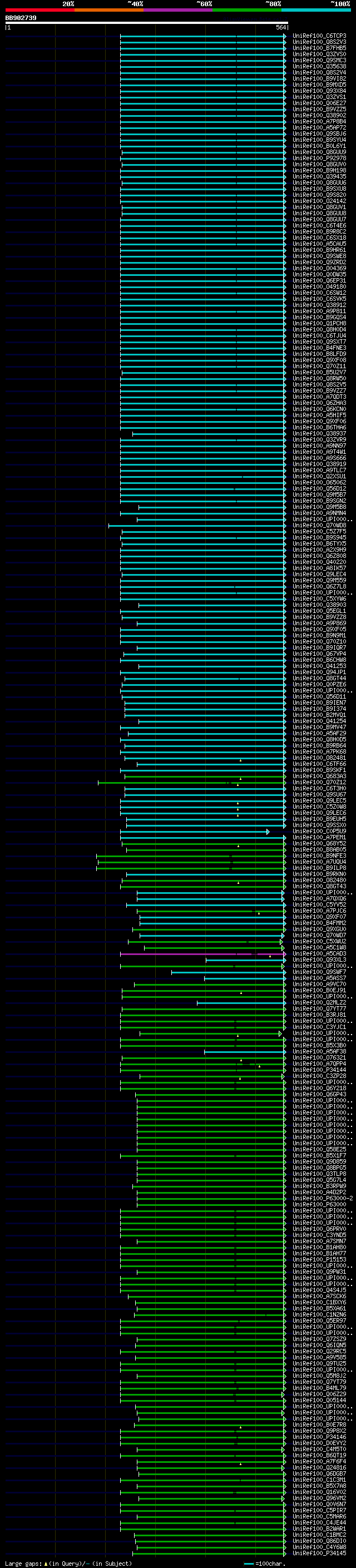The image size is (356, 1568).
Task: Select the UniRef100_A7QXQ6 label
Action: click(x=319, y=898)
